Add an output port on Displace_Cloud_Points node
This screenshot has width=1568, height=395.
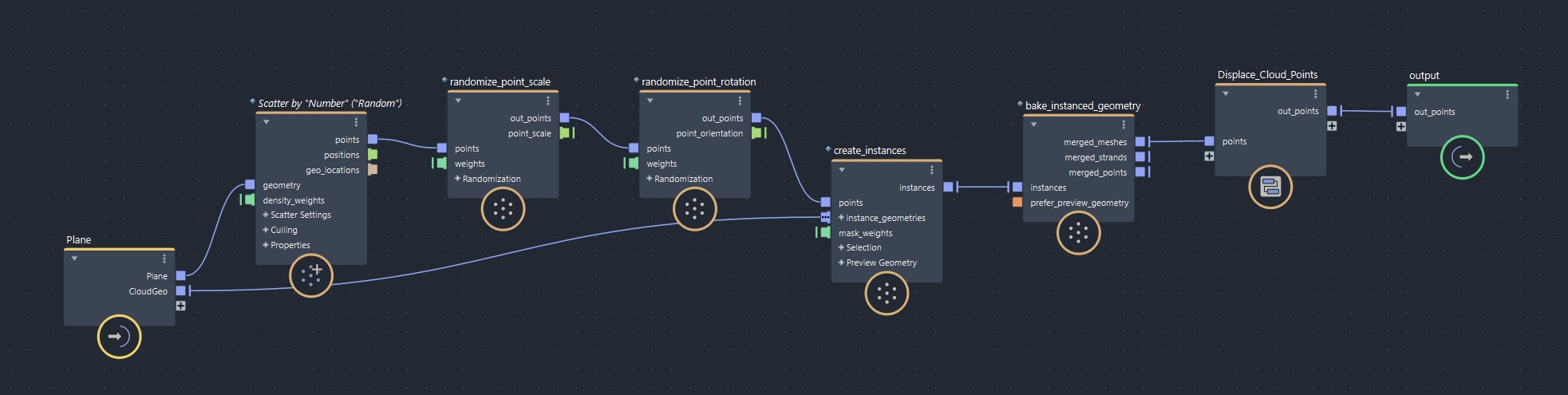click(1332, 126)
